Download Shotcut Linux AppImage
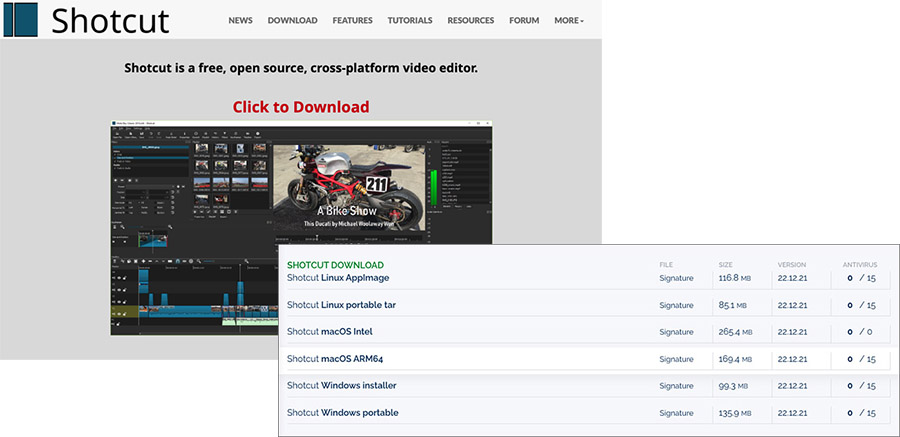Screen dimensions: 900x437 338,278
